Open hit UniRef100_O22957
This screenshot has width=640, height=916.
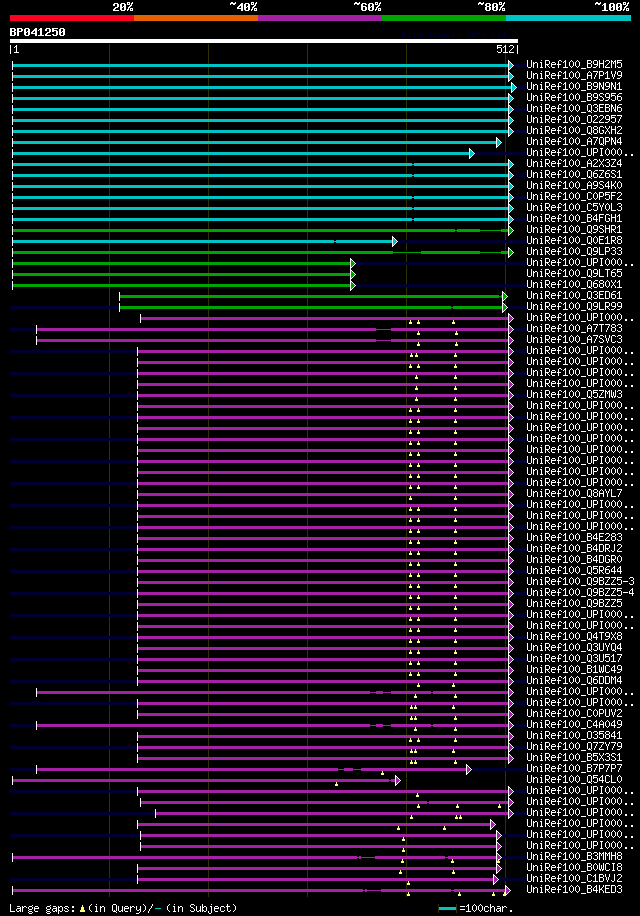574,119
